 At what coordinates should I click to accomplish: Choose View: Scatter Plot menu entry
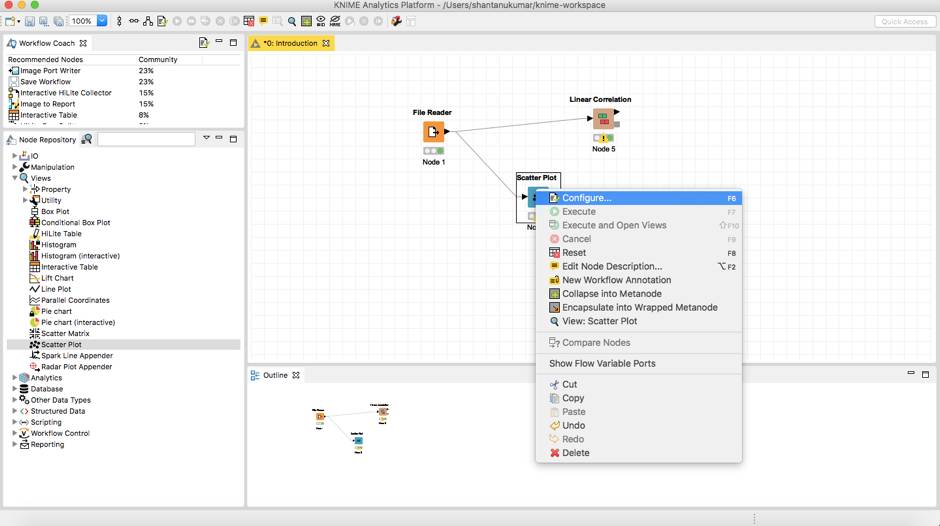pyautogui.click(x=639, y=321)
